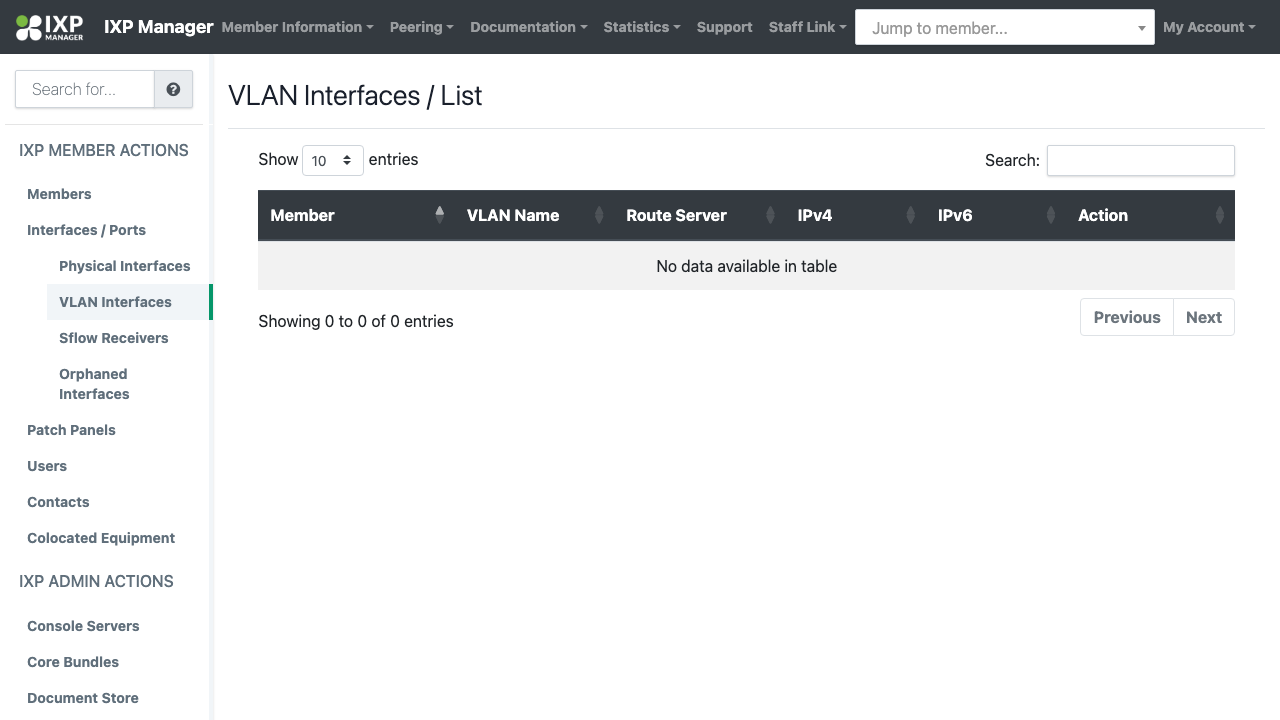The height and width of the screenshot is (720, 1280).
Task: Open the Jump to member selector
Action: (x=1004, y=27)
